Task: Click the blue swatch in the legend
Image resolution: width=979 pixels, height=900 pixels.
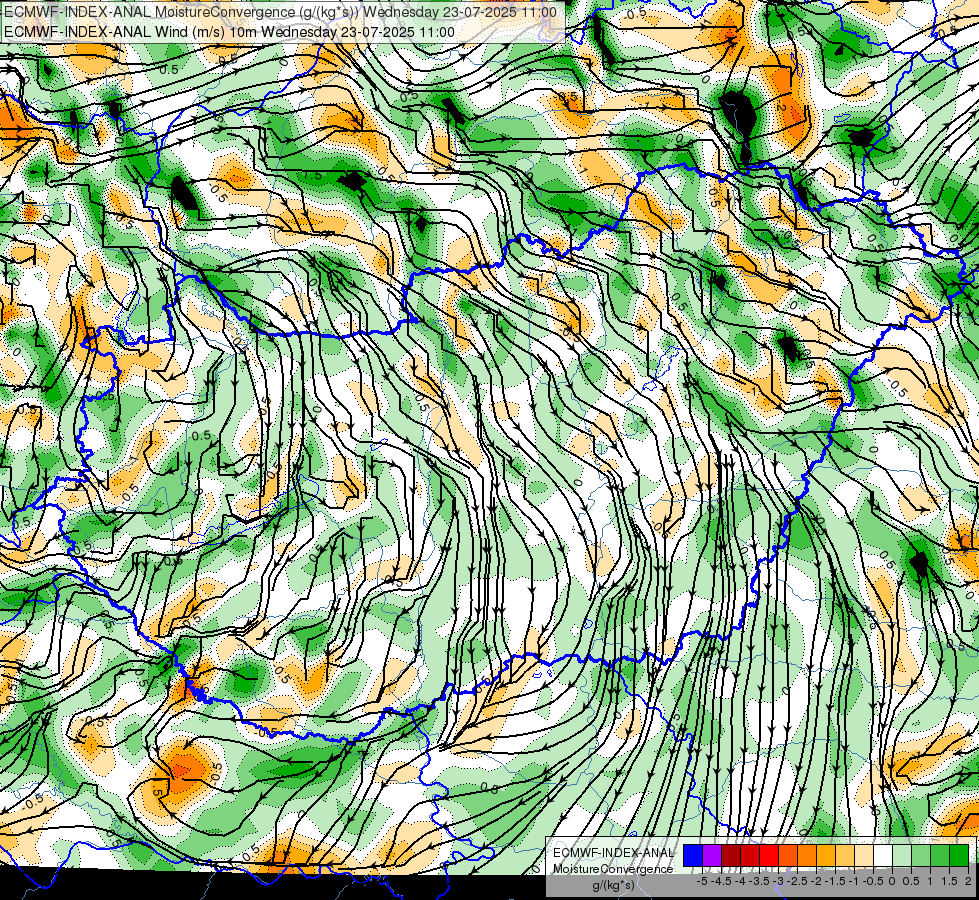Action: [693, 856]
